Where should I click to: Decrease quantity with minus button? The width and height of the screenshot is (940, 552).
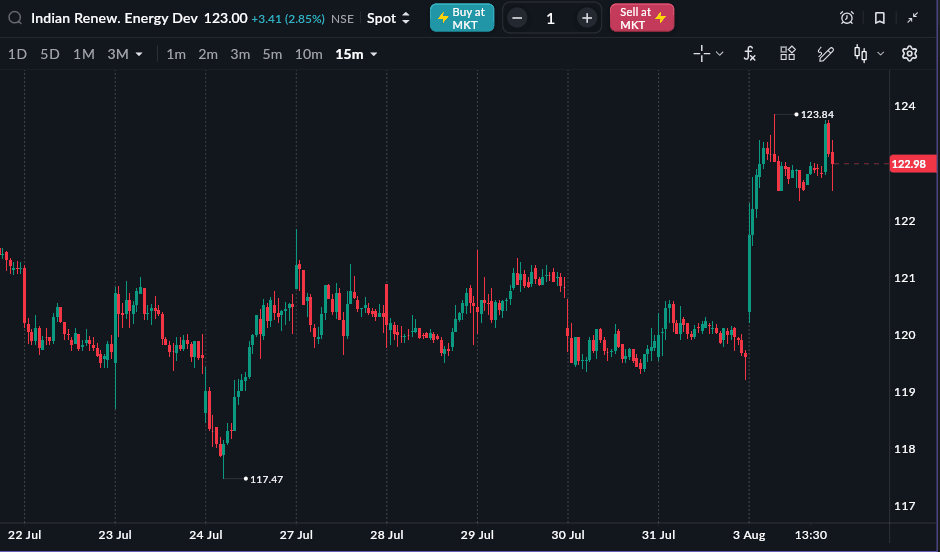pos(517,18)
